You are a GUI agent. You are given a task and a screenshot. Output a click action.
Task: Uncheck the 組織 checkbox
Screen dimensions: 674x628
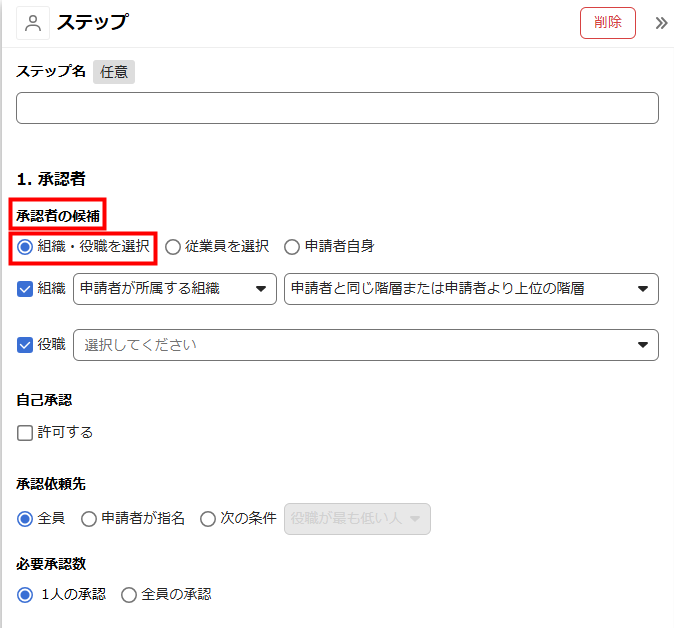(26, 289)
